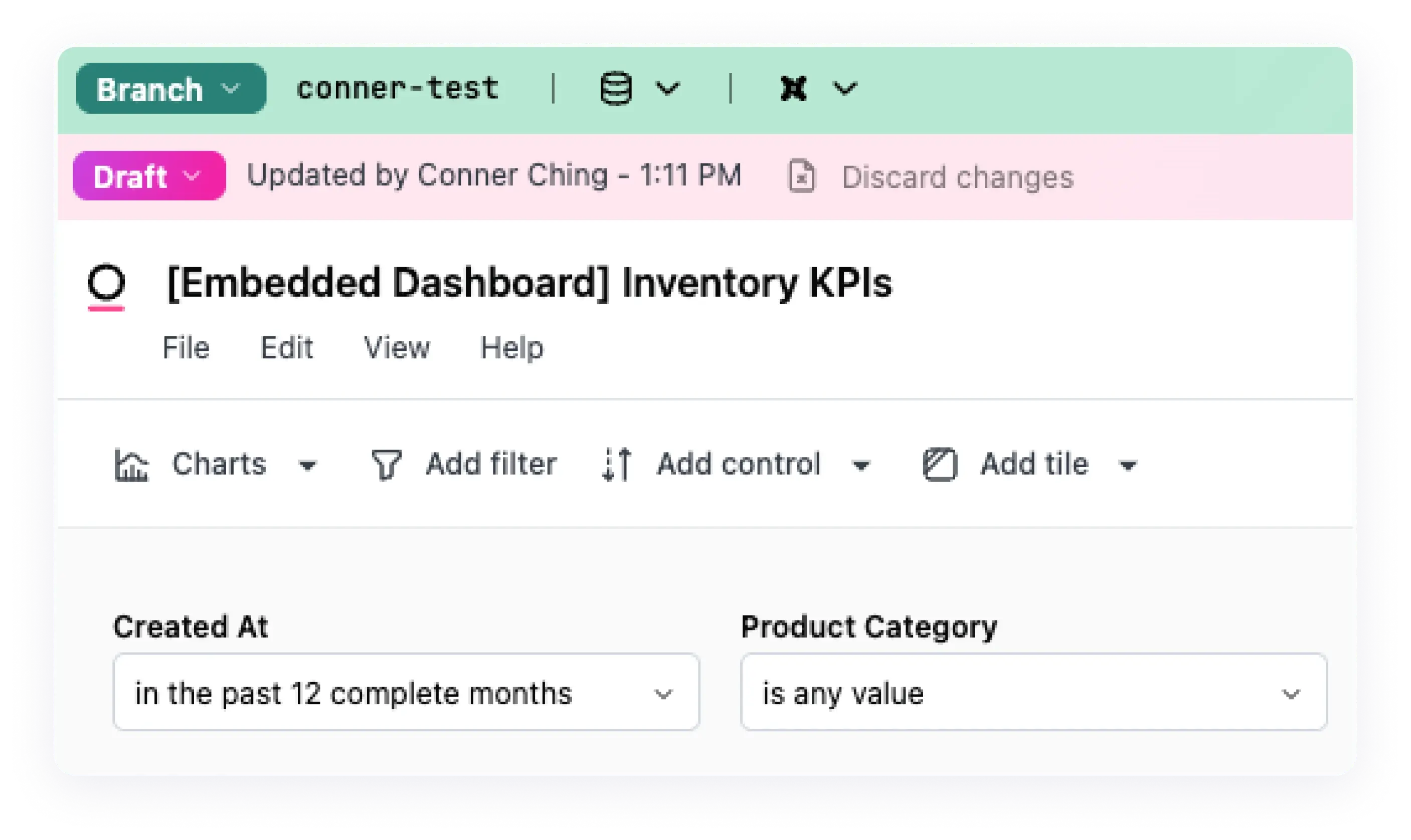Click the Discard changes document icon
This screenshot has height=840, width=1411.
802,176
